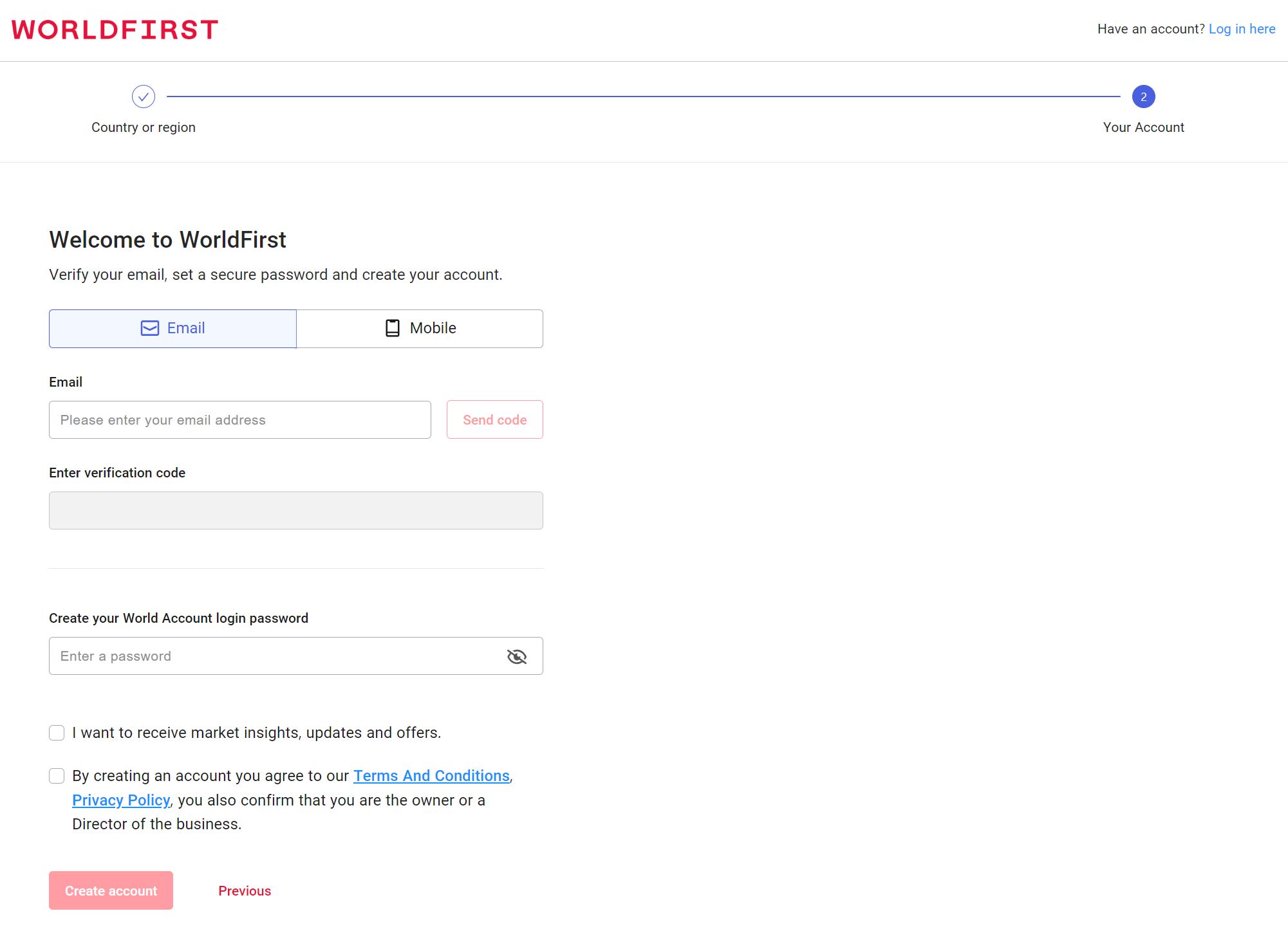Click the step 2 circle indicator
The width and height of the screenshot is (1288, 929).
click(x=1143, y=97)
